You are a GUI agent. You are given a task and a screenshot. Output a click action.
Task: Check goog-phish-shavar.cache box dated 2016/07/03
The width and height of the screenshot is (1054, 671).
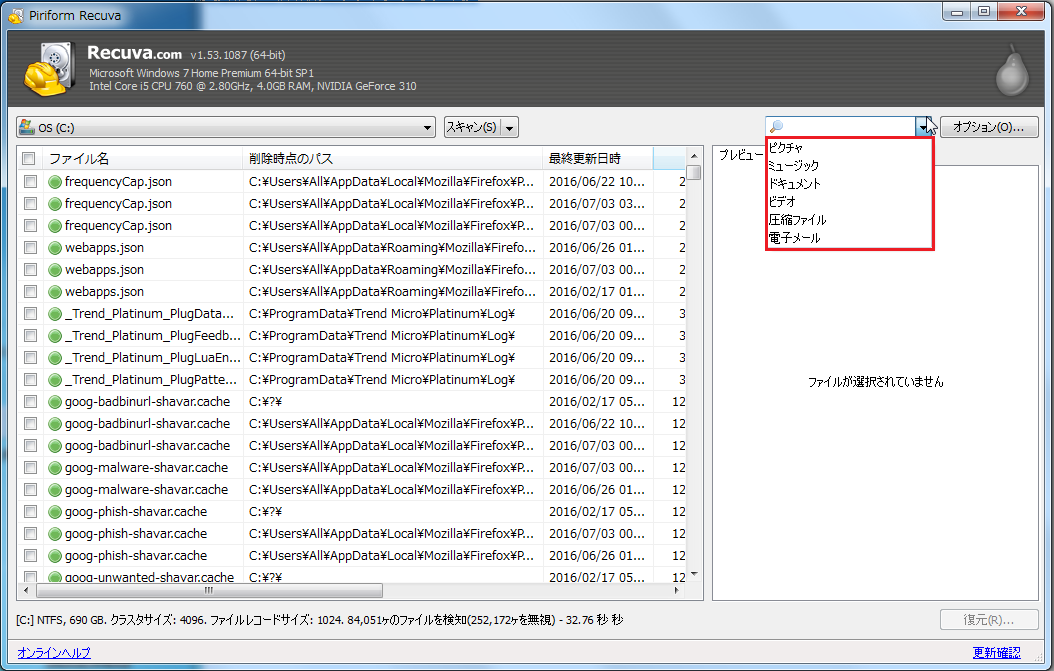pos(30,534)
